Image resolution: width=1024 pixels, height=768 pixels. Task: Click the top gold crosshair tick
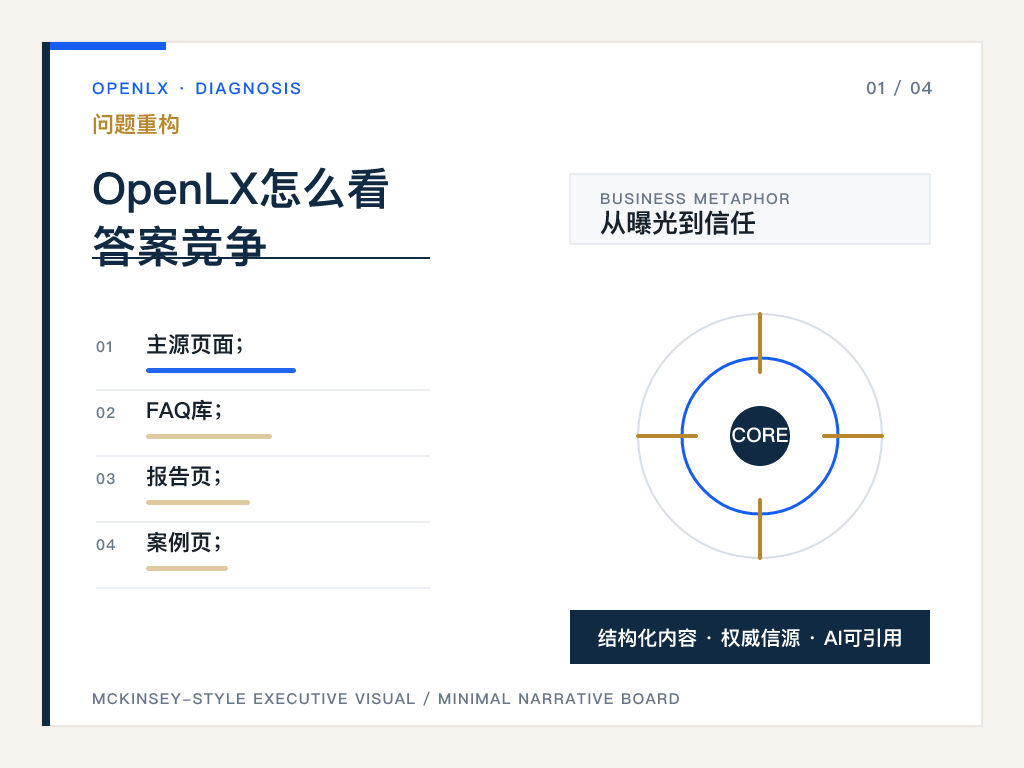click(x=760, y=343)
